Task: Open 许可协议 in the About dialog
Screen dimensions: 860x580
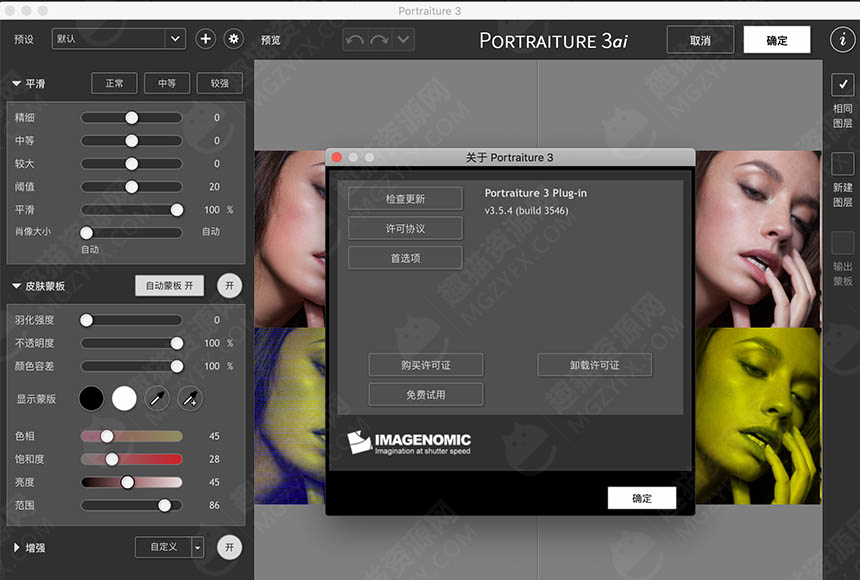Action: 405,228
